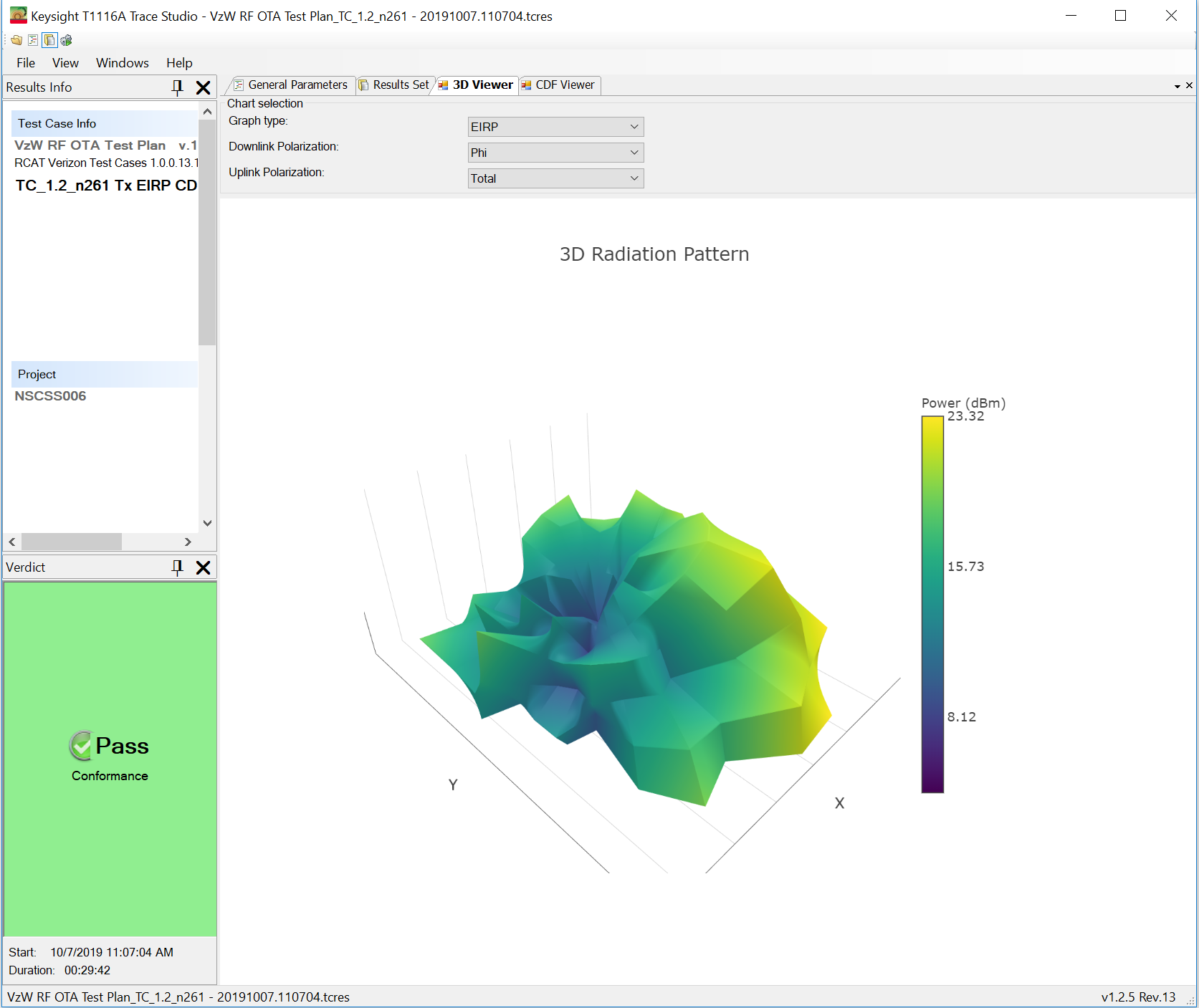Click the gears with play arrow icon
The width and height of the screenshot is (1199, 1008).
(x=66, y=40)
